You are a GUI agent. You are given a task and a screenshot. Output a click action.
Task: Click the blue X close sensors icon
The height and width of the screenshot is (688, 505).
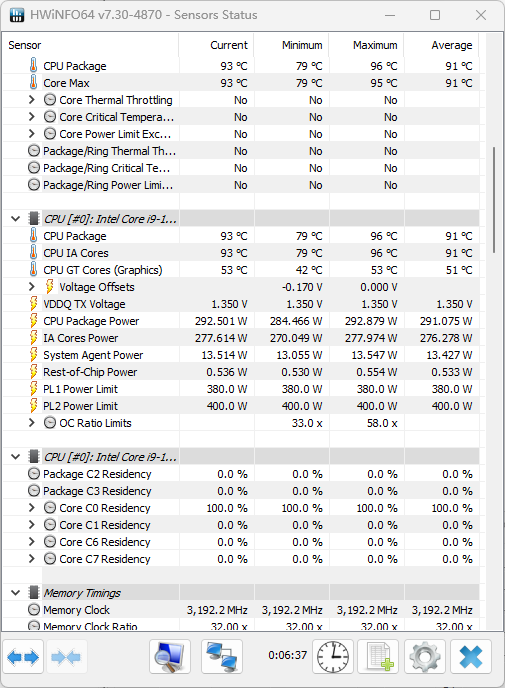click(x=471, y=657)
